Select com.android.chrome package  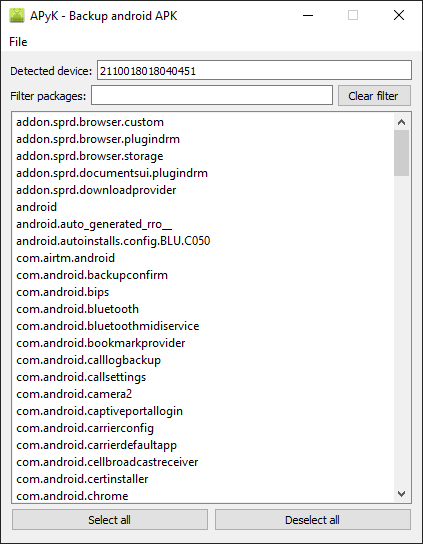[x=203, y=495]
